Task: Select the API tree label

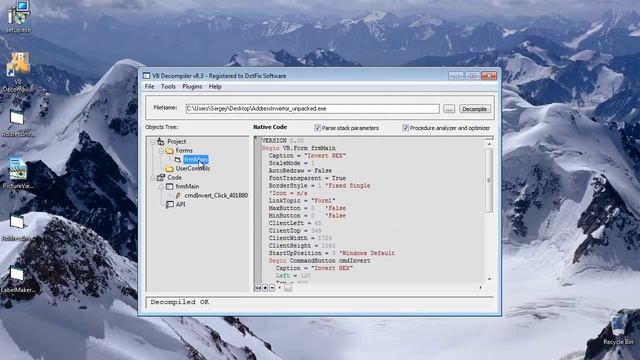Action: coord(180,204)
